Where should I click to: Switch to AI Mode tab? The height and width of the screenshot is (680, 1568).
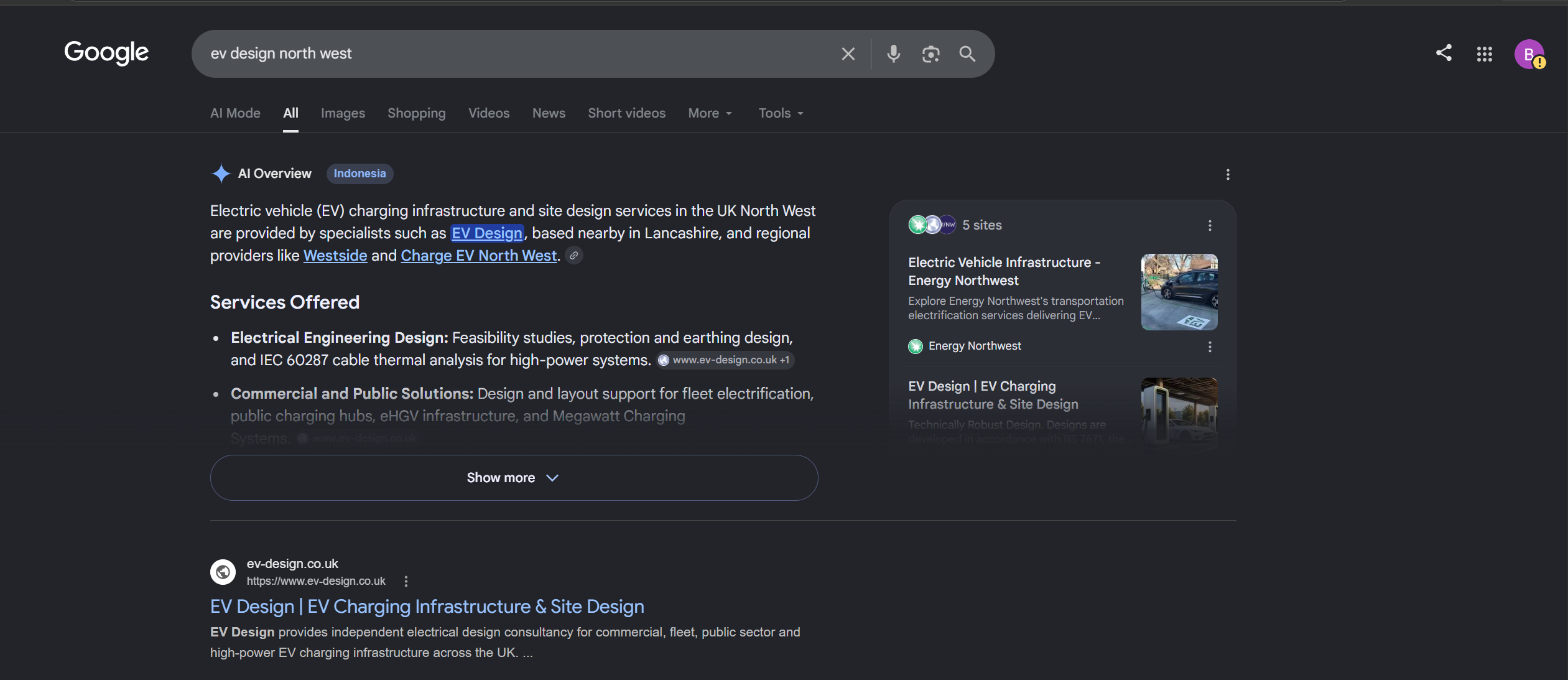point(235,113)
